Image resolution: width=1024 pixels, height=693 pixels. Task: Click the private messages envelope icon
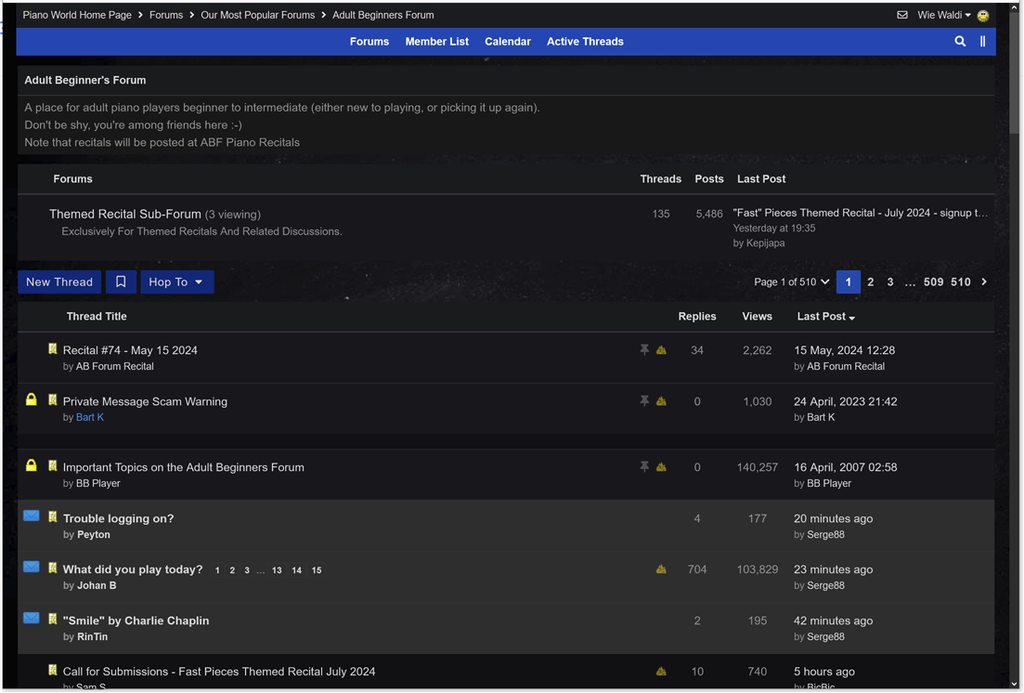click(902, 15)
